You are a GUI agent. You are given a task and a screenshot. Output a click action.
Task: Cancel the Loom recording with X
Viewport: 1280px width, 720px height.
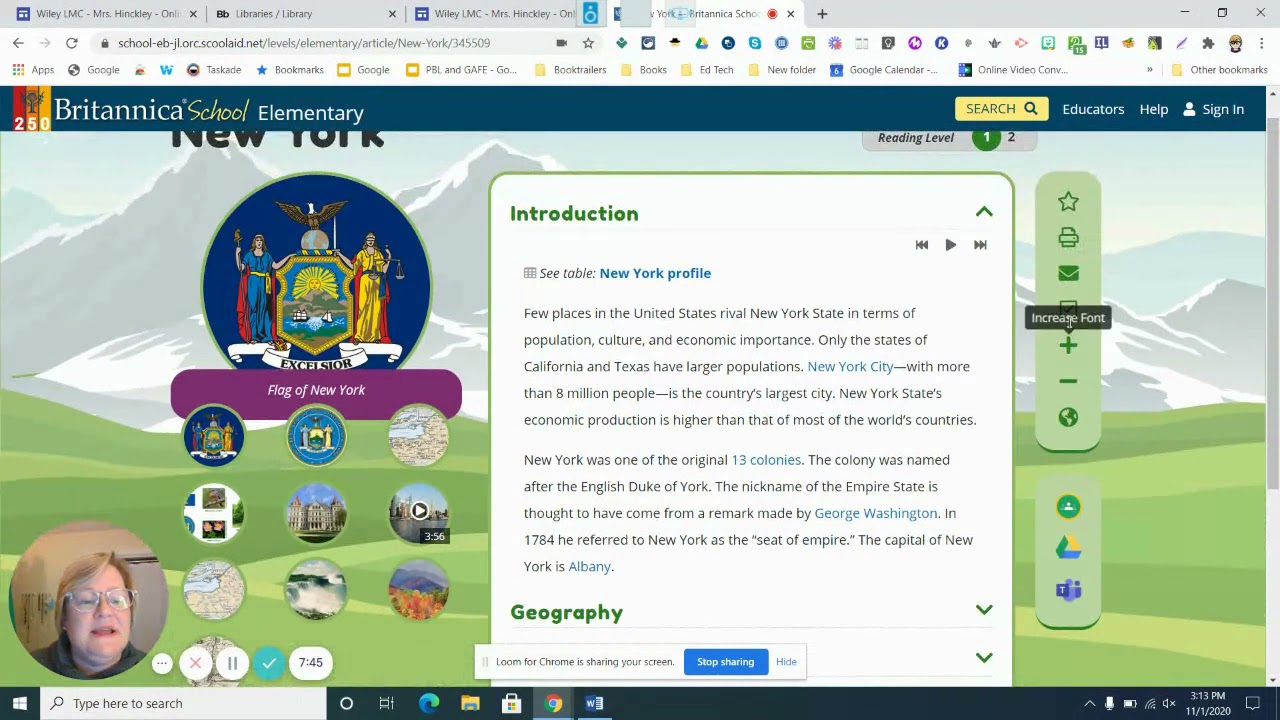(x=195, y=662)
